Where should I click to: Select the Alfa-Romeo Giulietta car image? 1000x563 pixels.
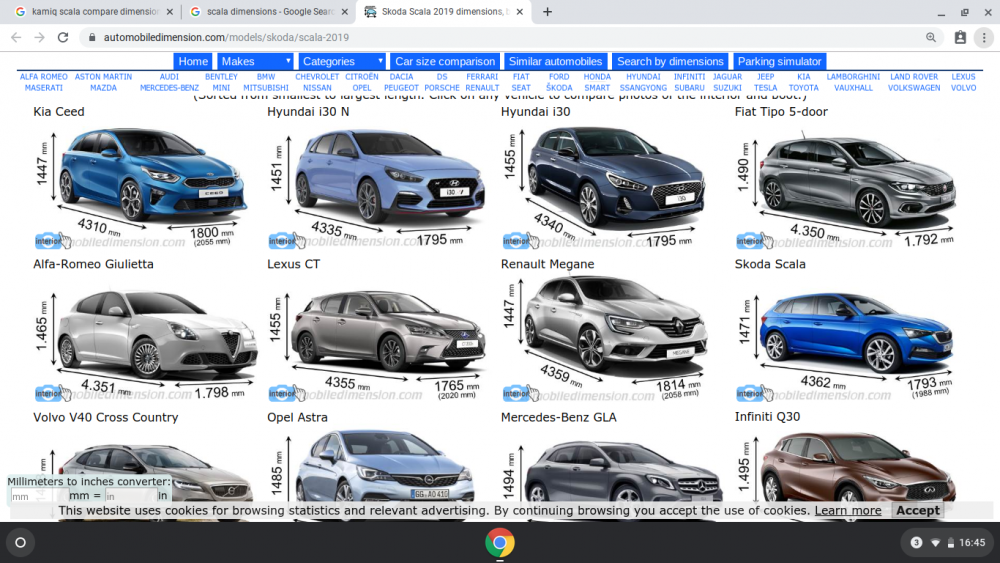(x=156, y=333)
